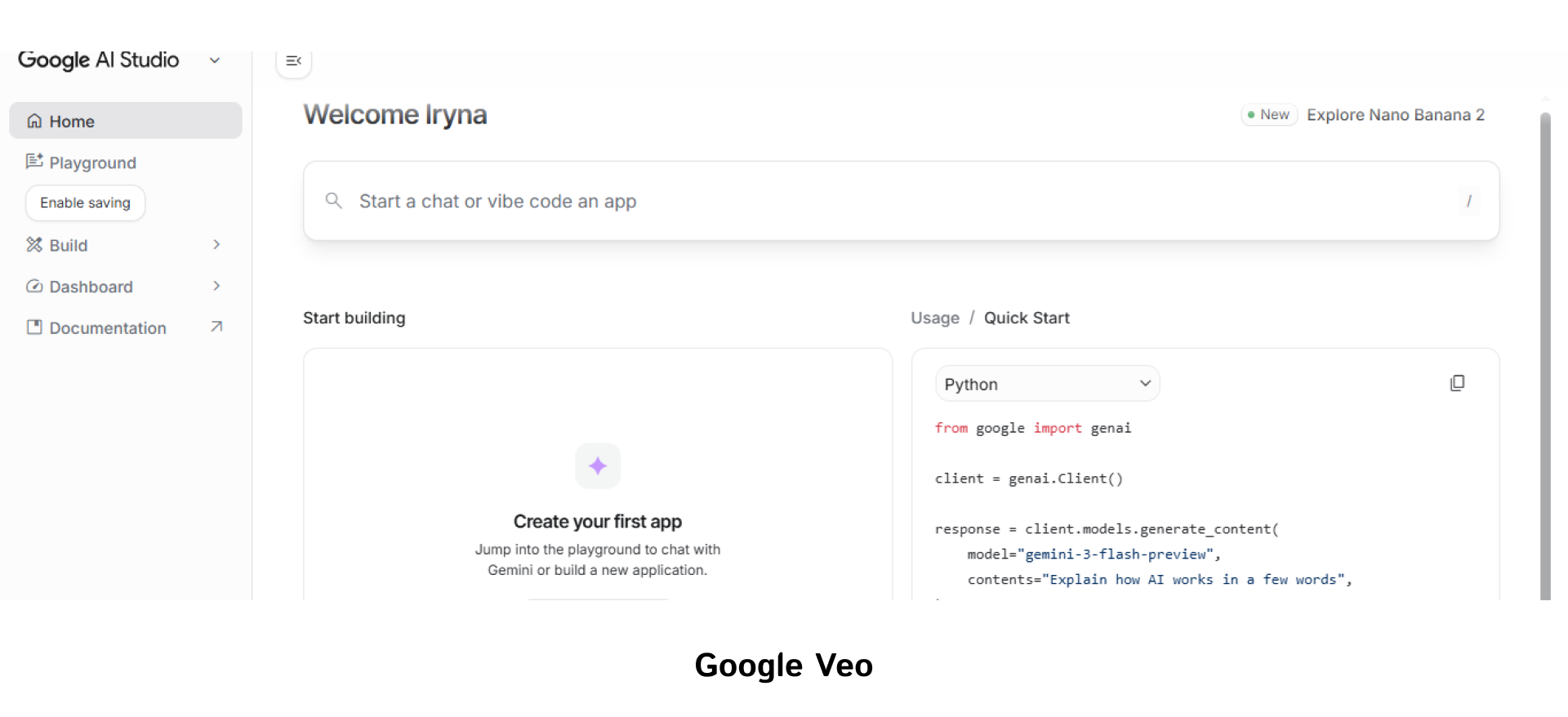Enable saving for your account
This screenshot has width=1568, height=717.
[85, 203]
